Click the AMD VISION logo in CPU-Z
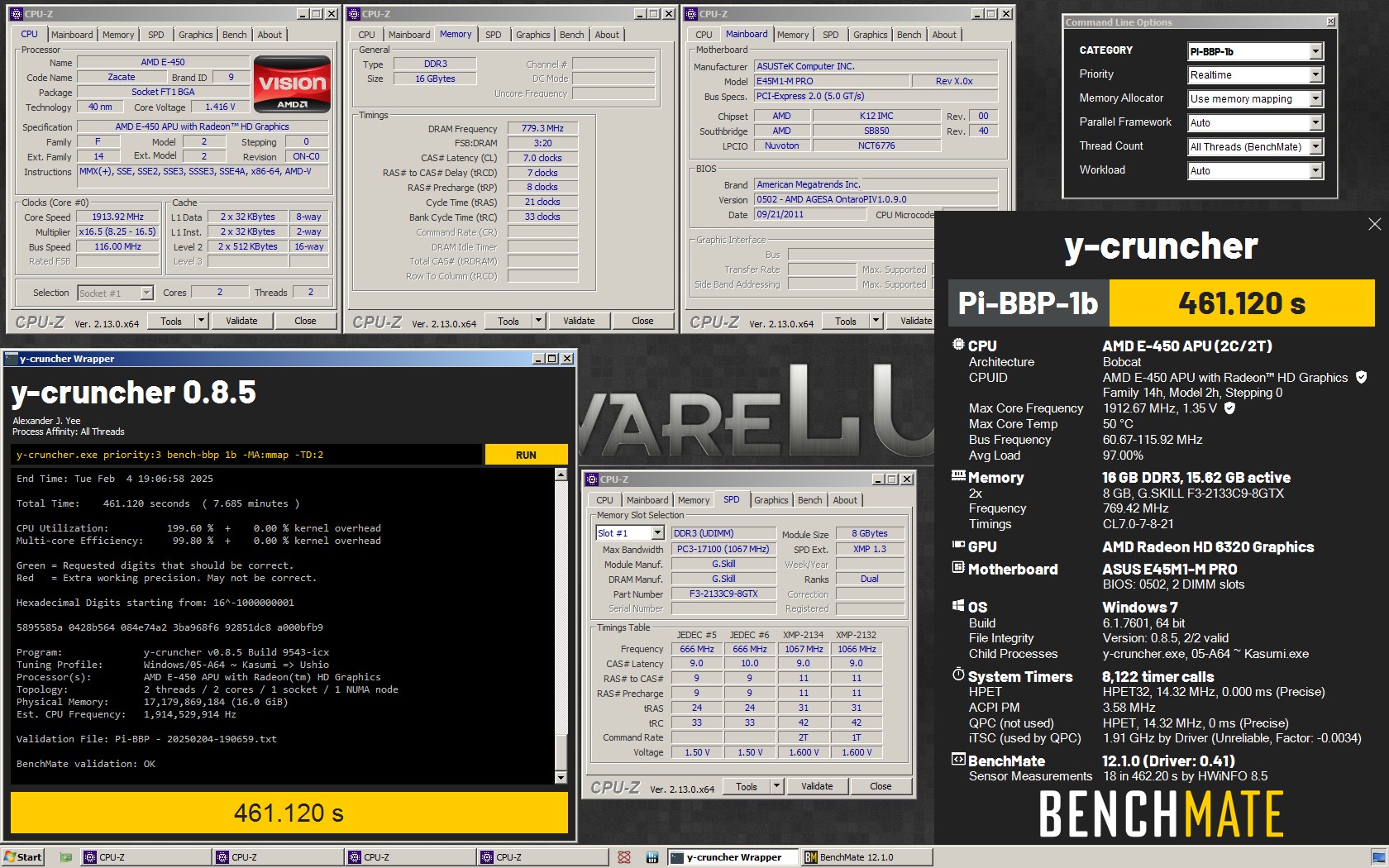Screen dimensions: 1389x868 pyautogui.click(x=292, y=84)
